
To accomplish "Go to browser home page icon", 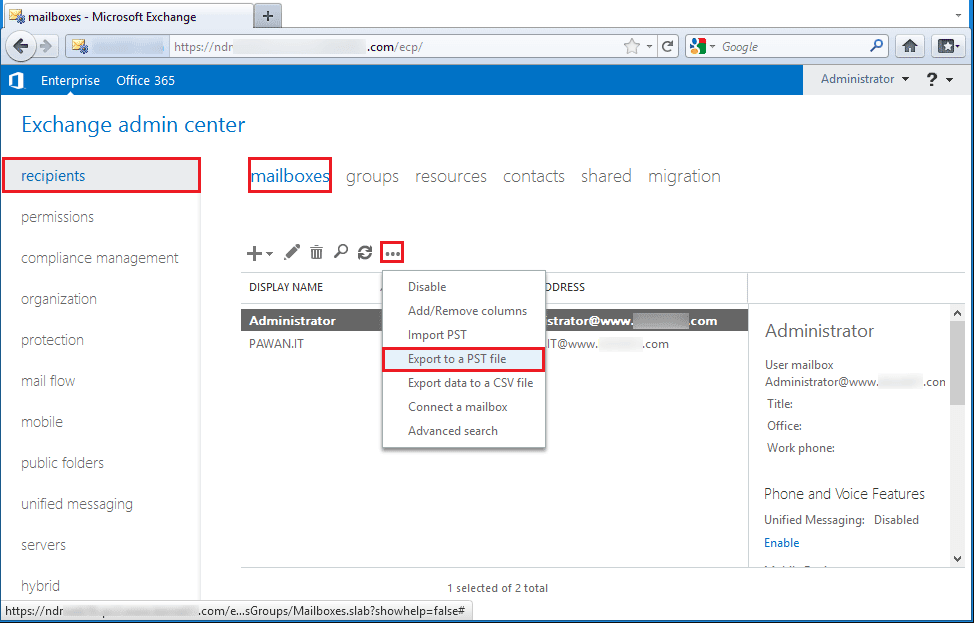I will coord(910,46).
